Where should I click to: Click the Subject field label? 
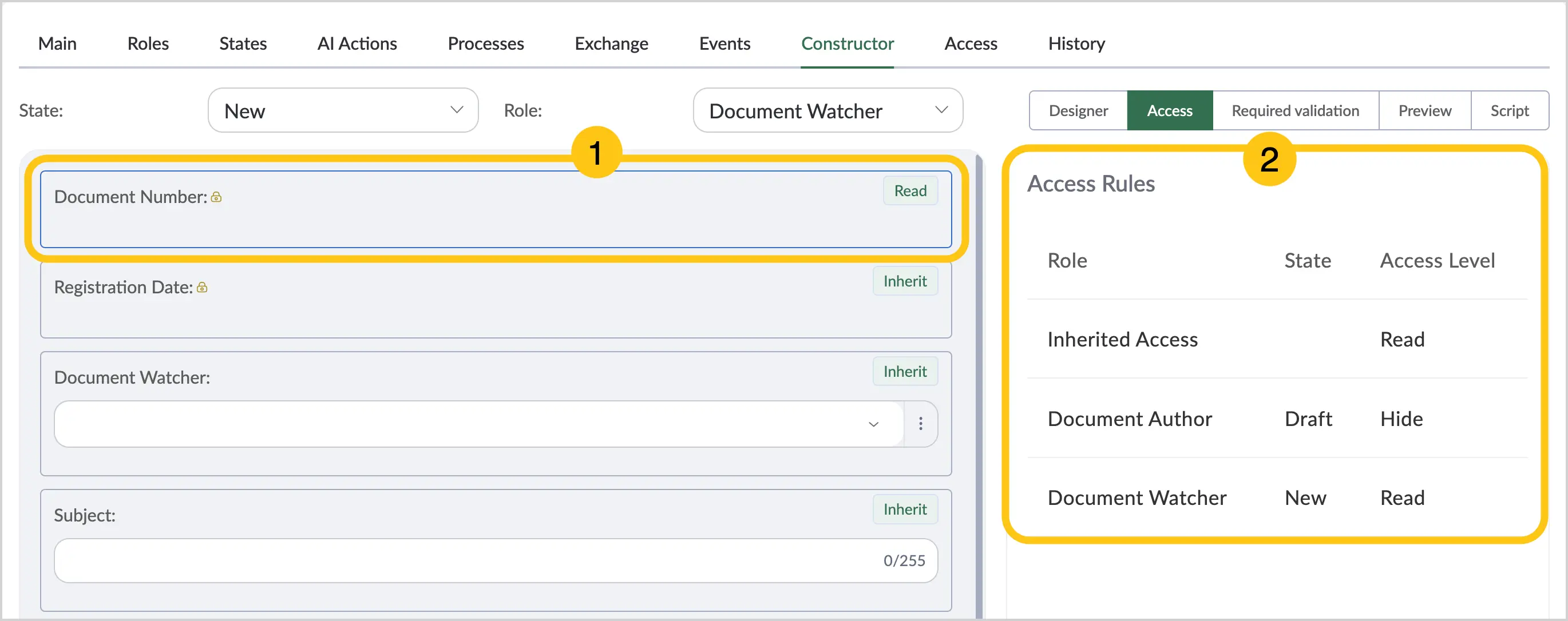point(85,515)
